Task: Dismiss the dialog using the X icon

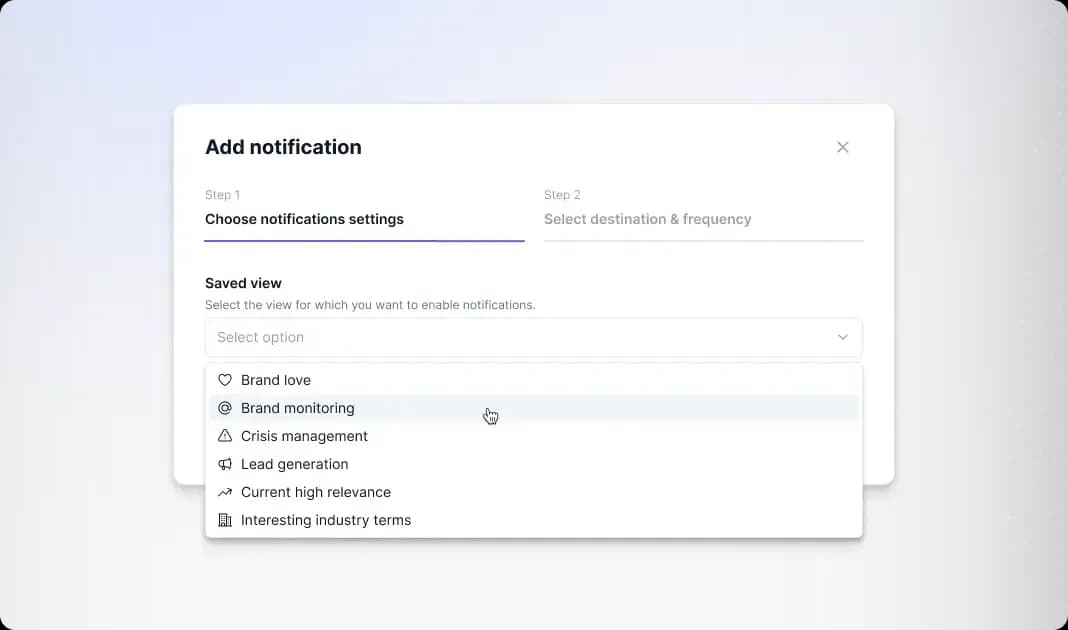Action: pos(842,147)
